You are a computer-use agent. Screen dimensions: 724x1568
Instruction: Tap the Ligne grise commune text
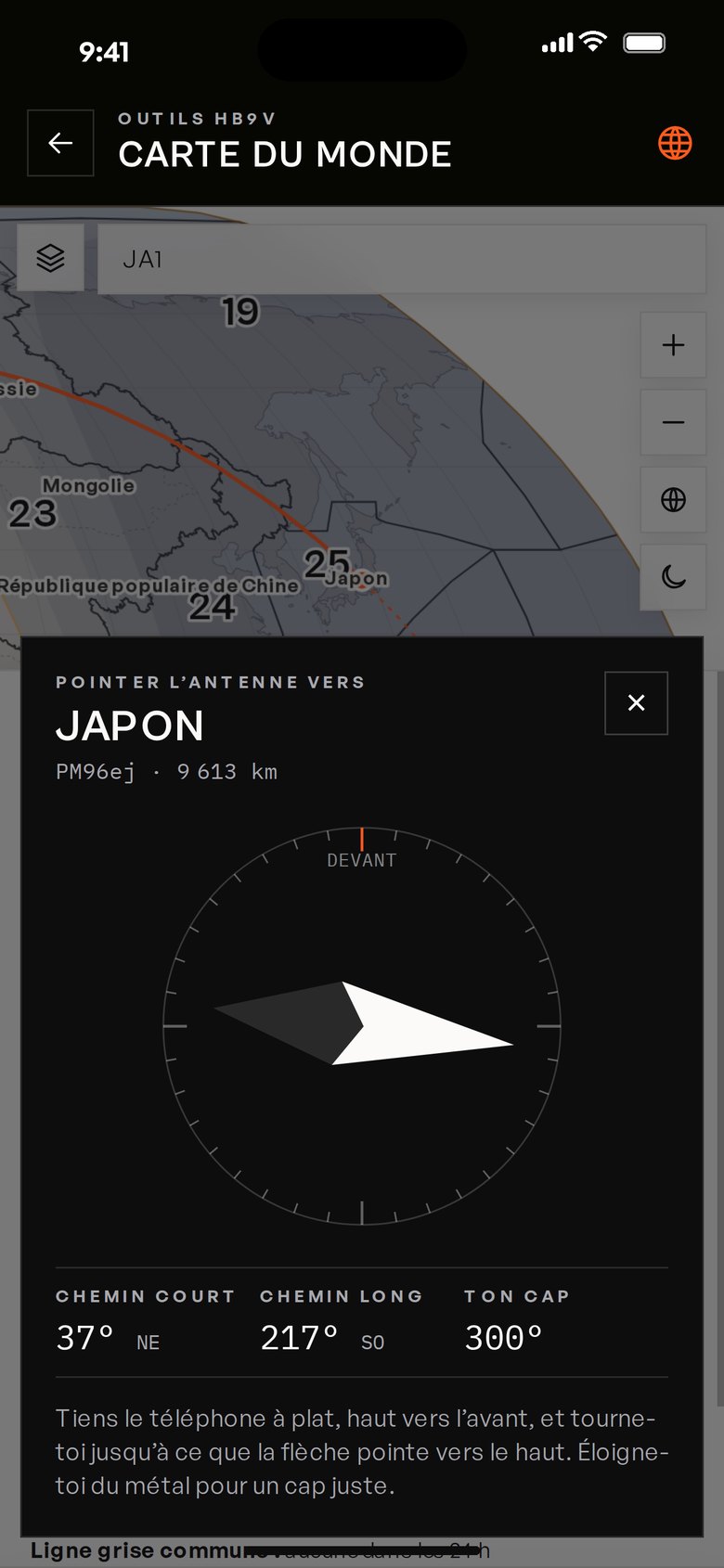click(156, 1550)
